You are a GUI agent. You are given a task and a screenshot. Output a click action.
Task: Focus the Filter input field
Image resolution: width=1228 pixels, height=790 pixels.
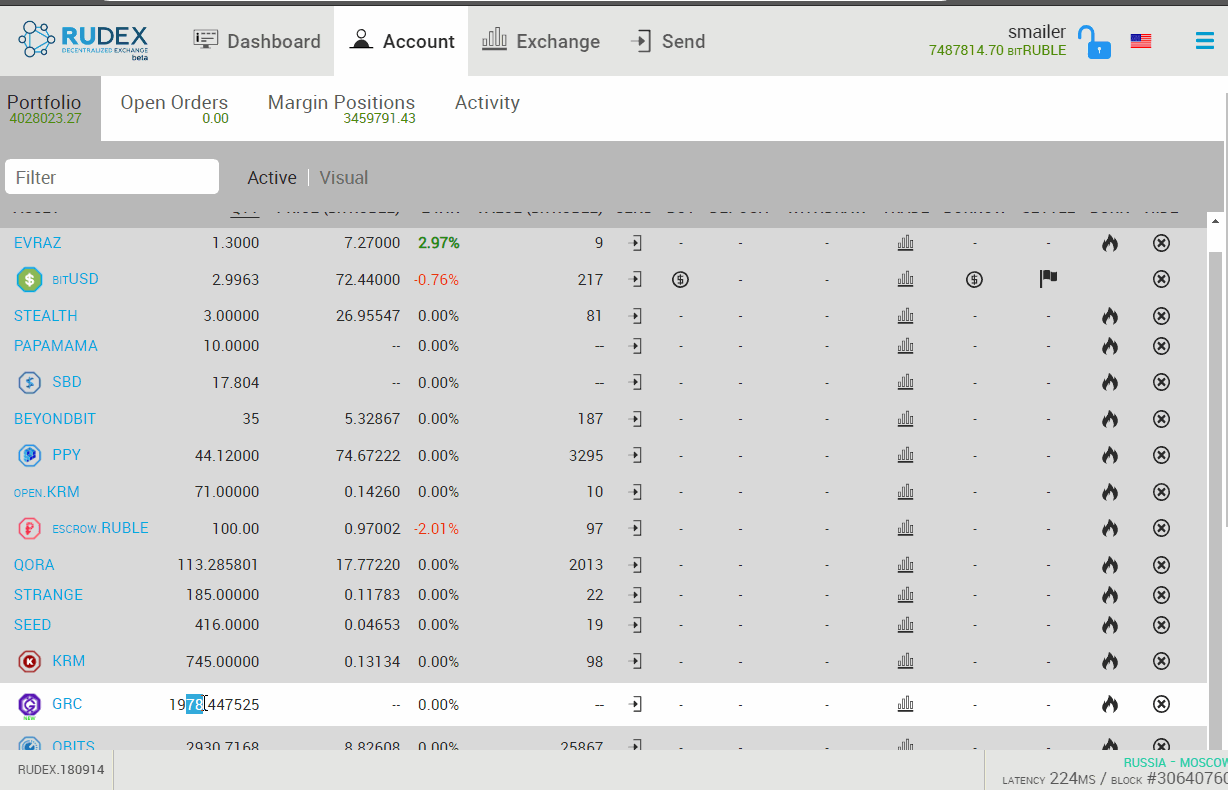coord(112,177)
